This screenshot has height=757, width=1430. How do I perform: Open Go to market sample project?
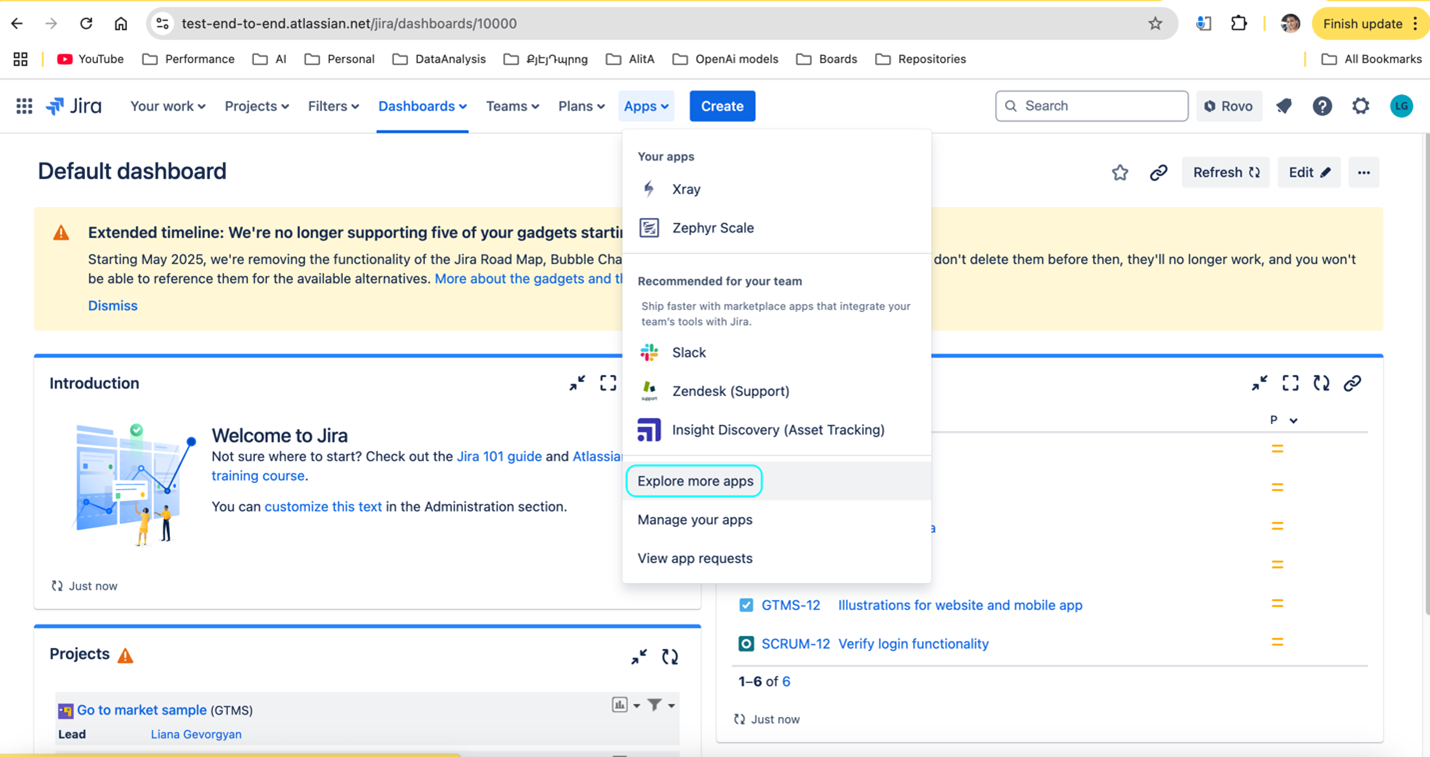tap(142, 710)
